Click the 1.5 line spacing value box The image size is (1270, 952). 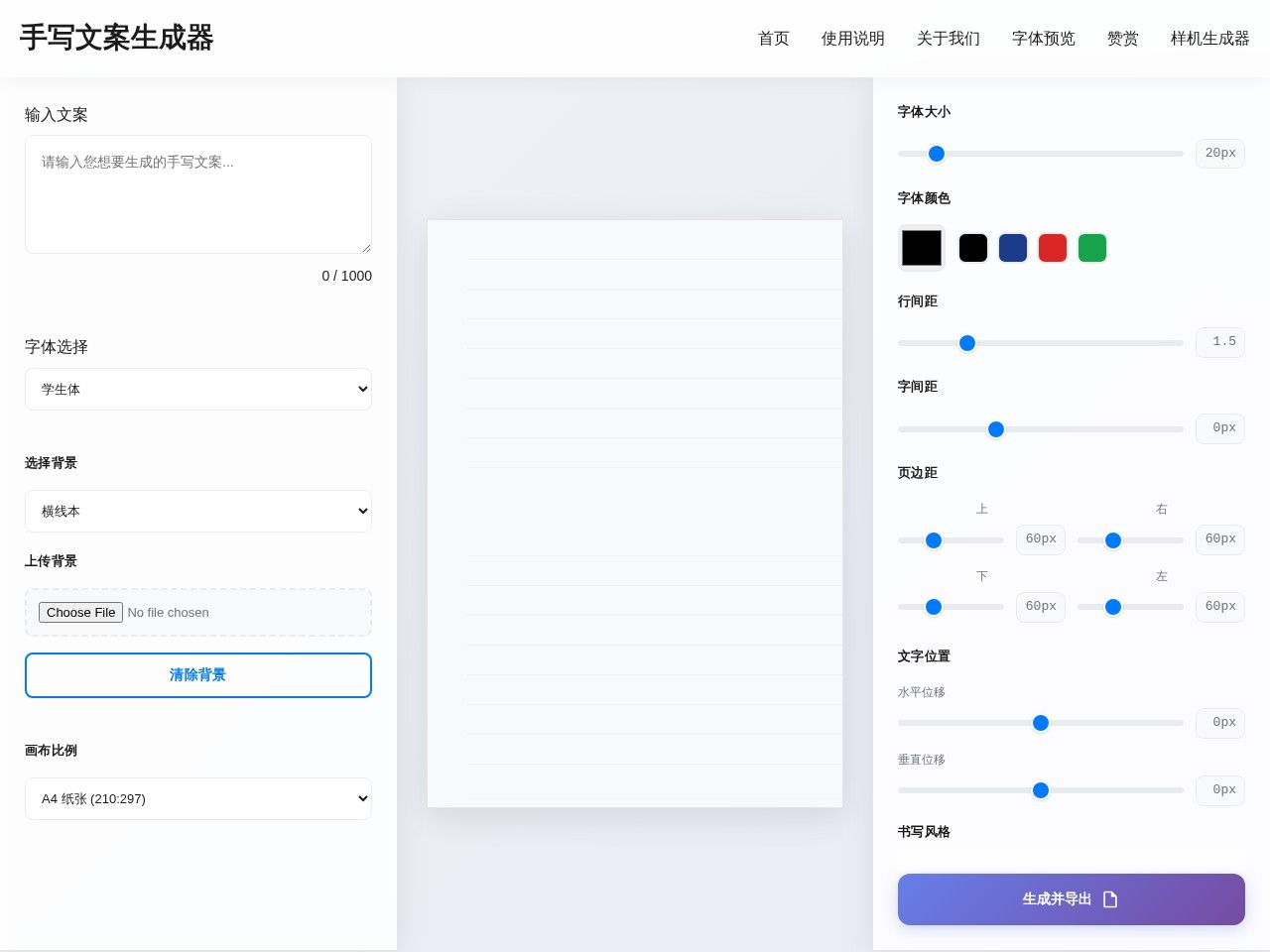[1220, 342]
